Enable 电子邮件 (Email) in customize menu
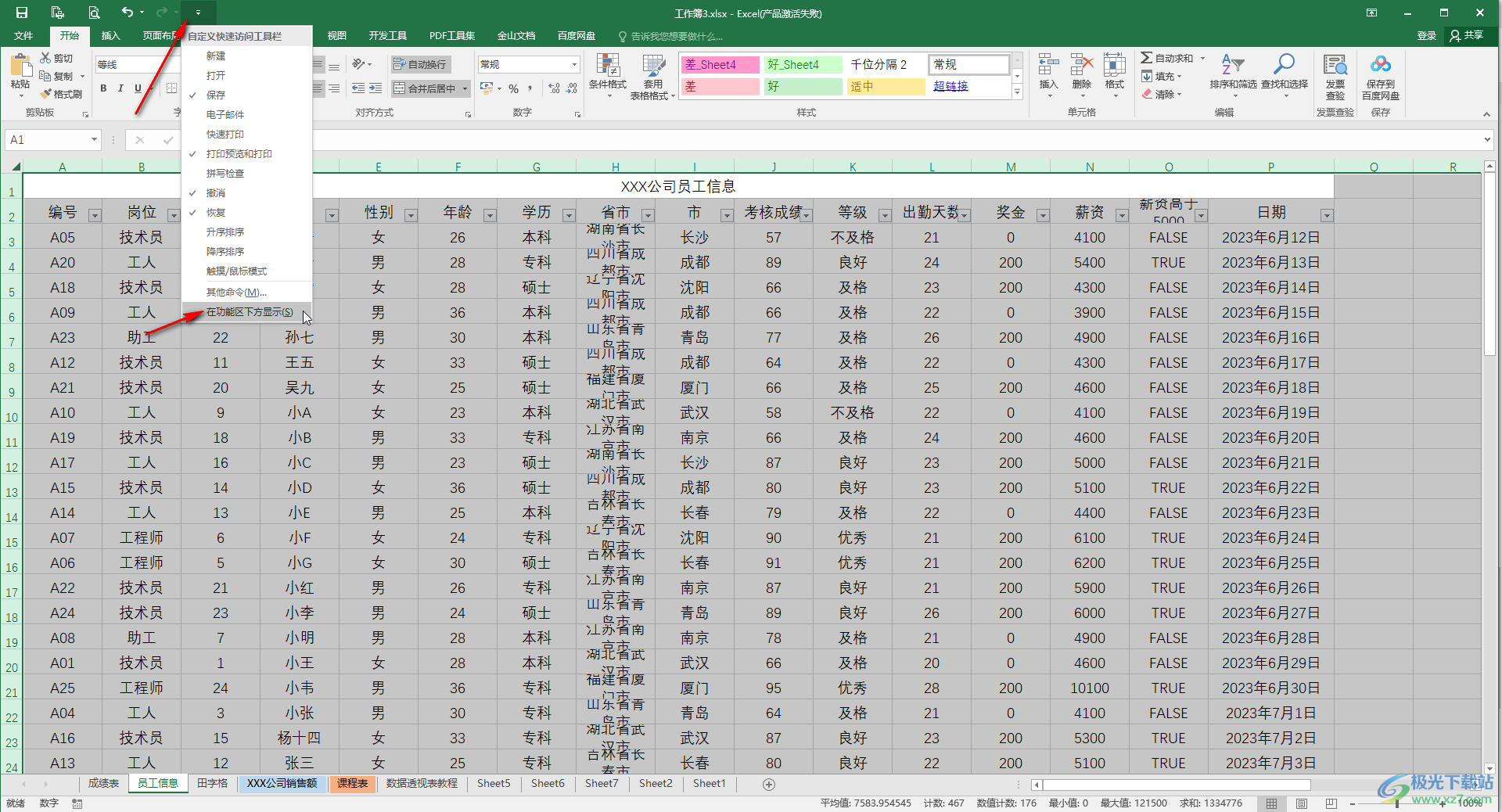1502x812 pixels. click(x=246, y=114)
